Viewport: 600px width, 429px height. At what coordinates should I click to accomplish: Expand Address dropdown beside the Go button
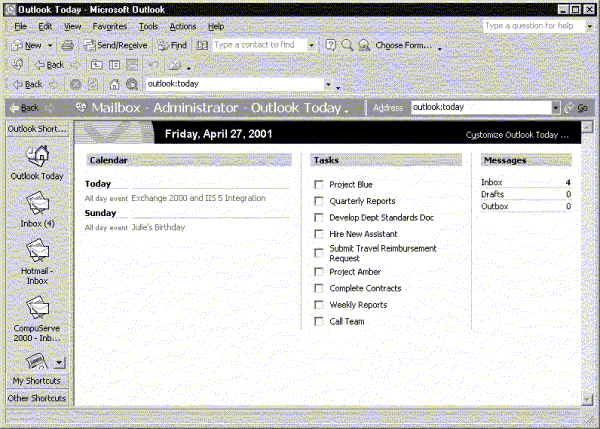(x=556, y=108)
